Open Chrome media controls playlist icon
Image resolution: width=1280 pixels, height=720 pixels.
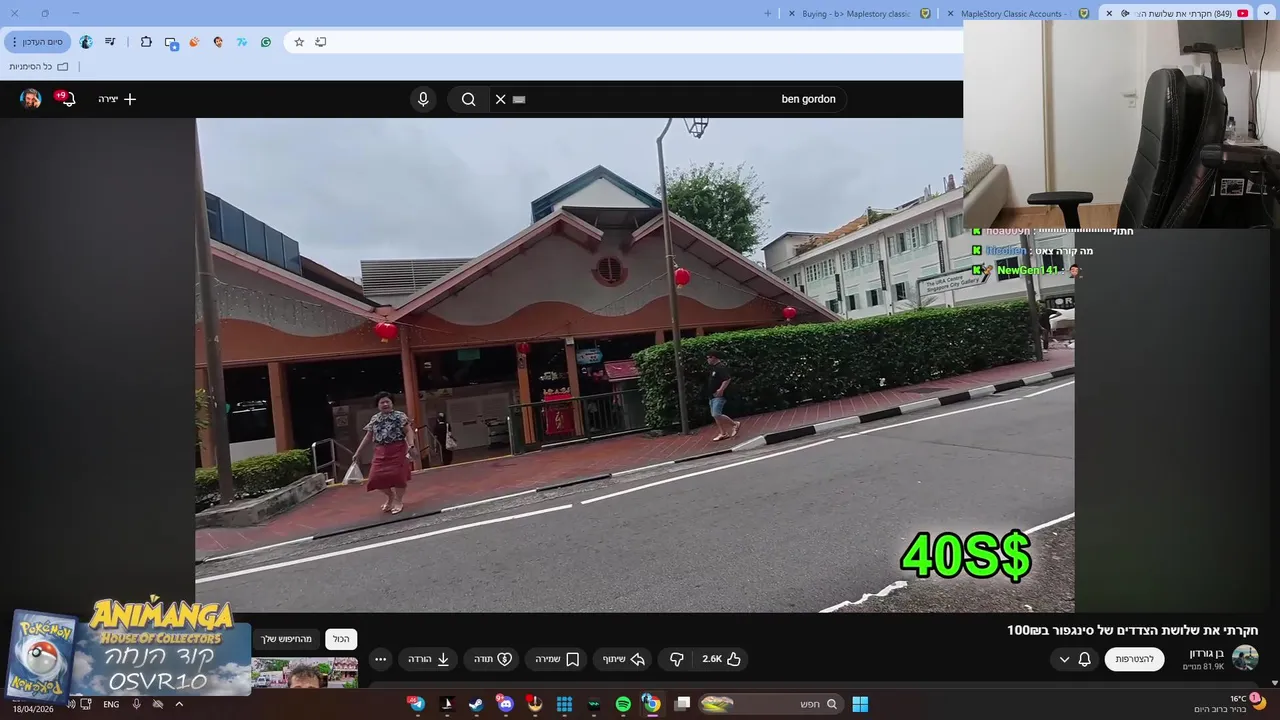[x=110, y=42]
